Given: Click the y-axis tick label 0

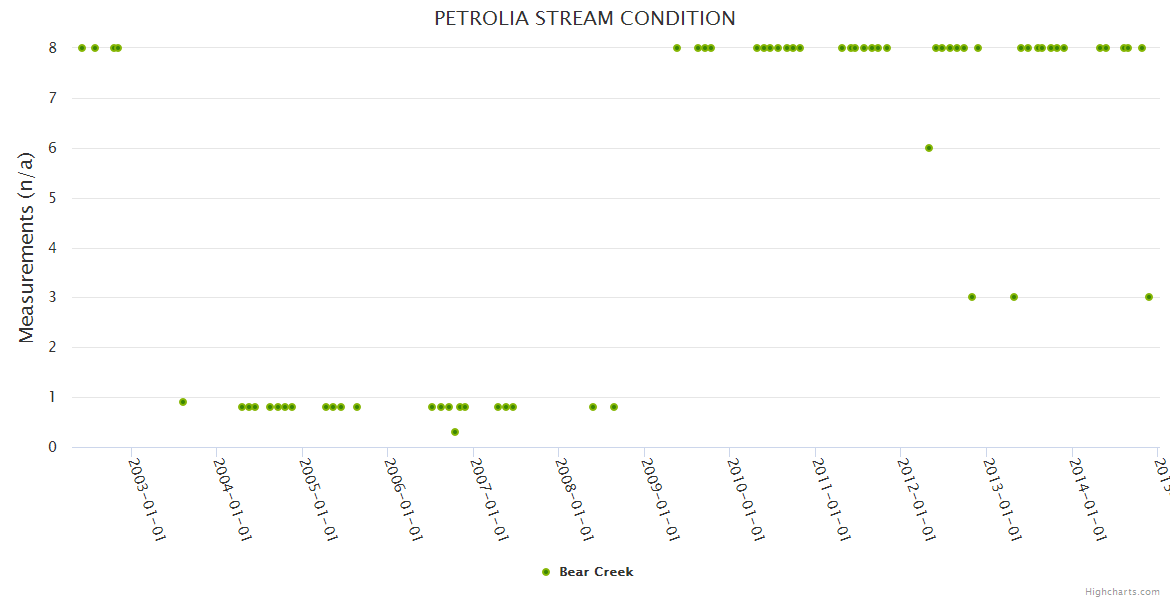Looking at the screenshot, I should (x=52, y=447).
